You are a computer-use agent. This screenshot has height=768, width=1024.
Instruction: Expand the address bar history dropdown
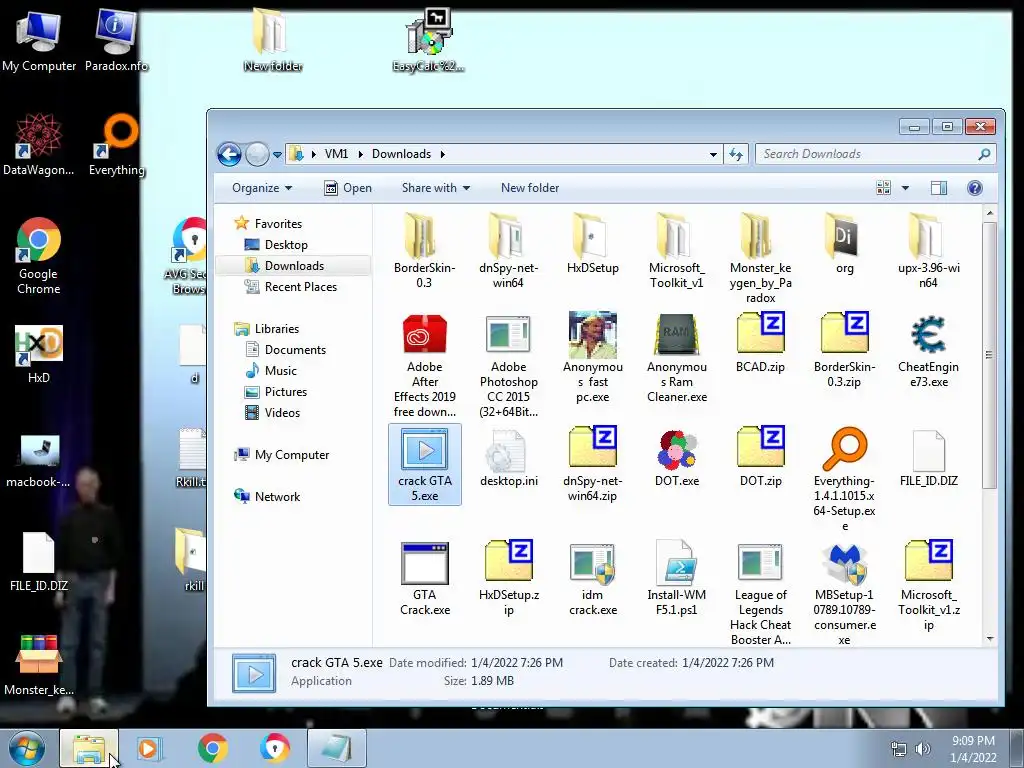(x=713, y=154)
